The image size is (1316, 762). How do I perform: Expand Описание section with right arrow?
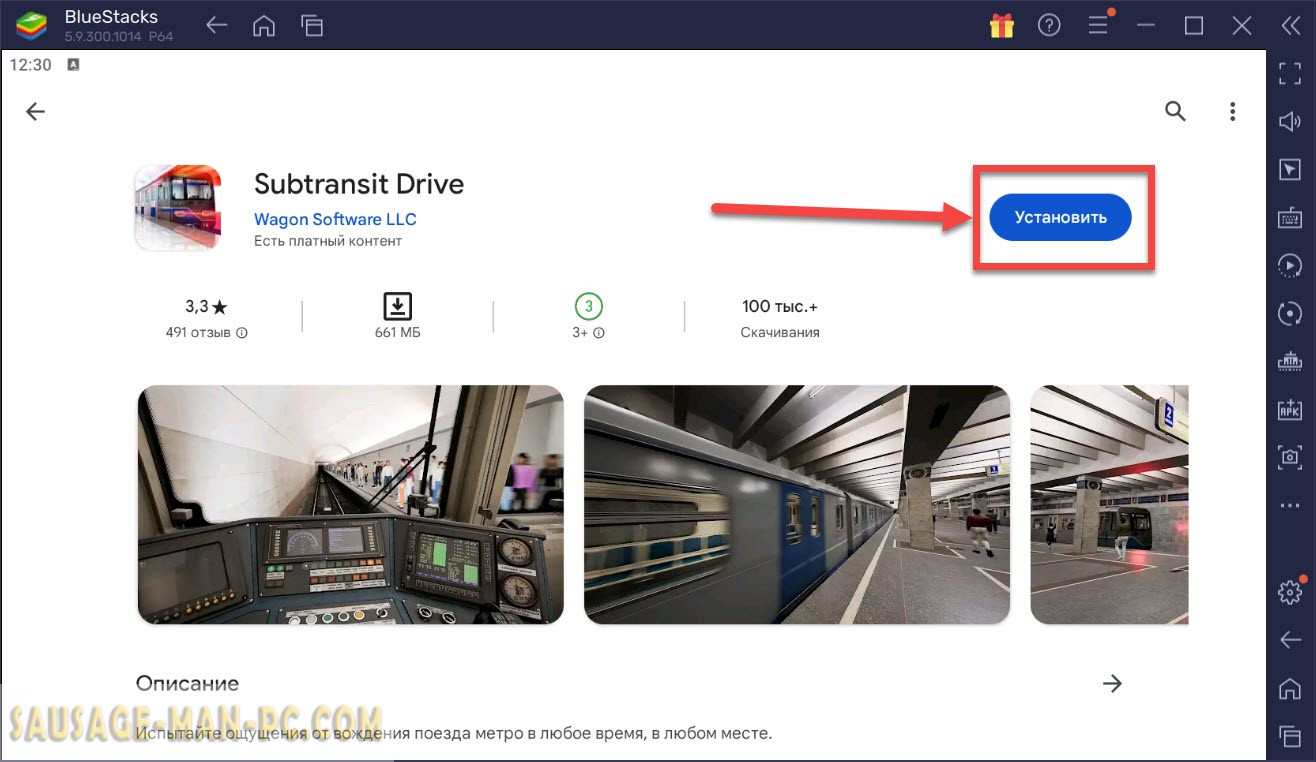[x=1112, y=684]
